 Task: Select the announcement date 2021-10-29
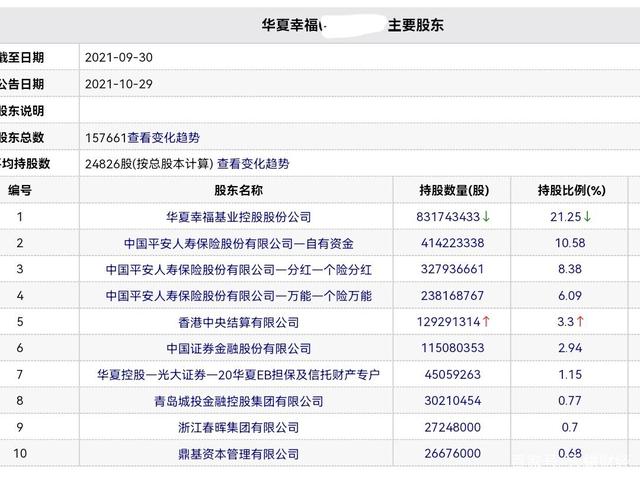(119, 84)
